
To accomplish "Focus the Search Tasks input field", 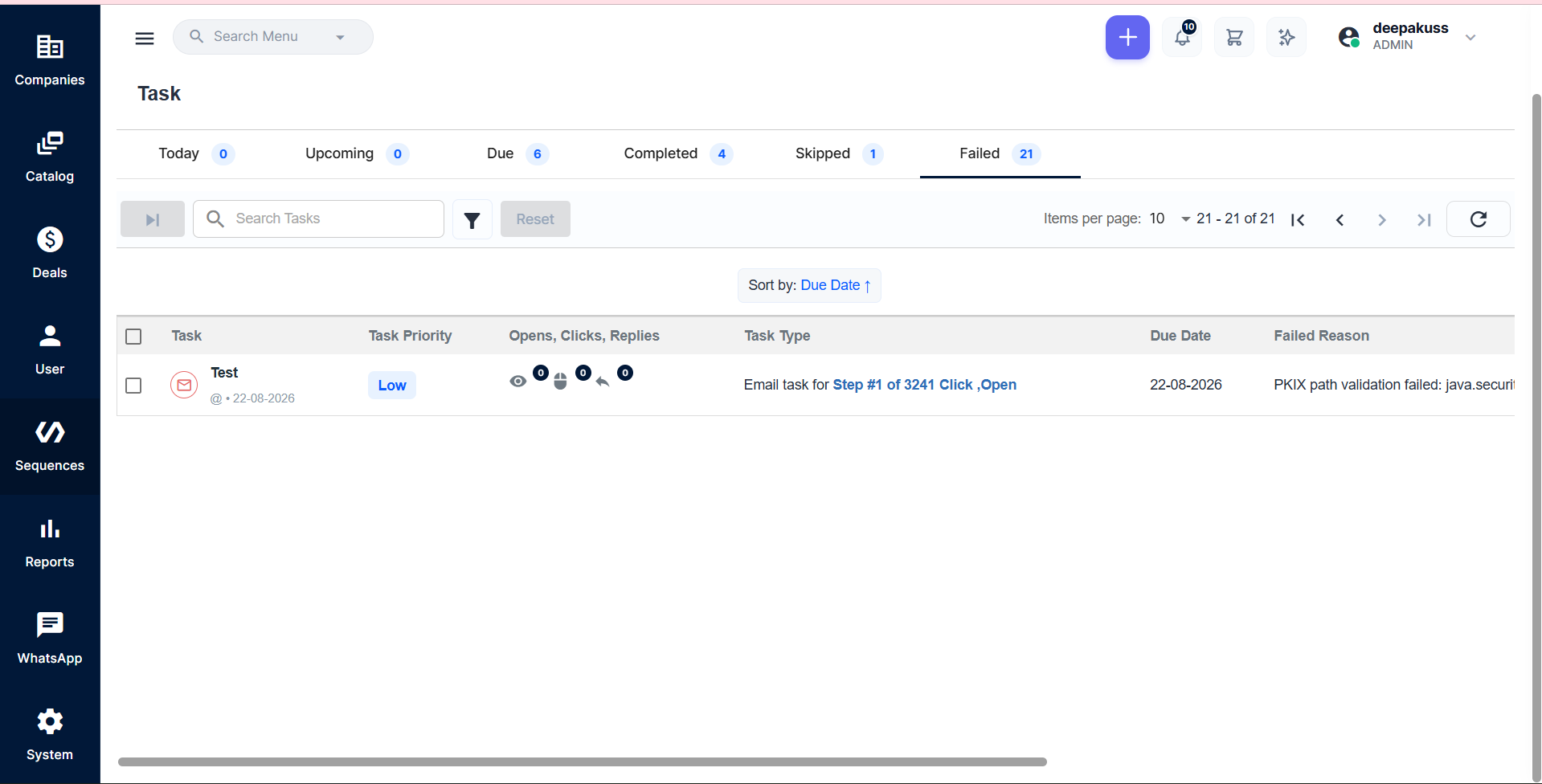I will click(318, 218).
